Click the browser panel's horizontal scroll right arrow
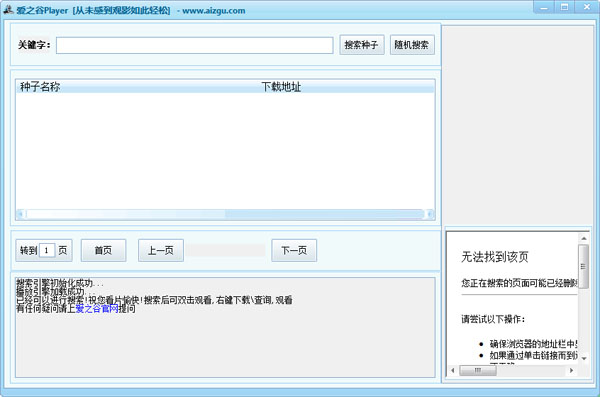600x397 pixels. tap(572, 370)
